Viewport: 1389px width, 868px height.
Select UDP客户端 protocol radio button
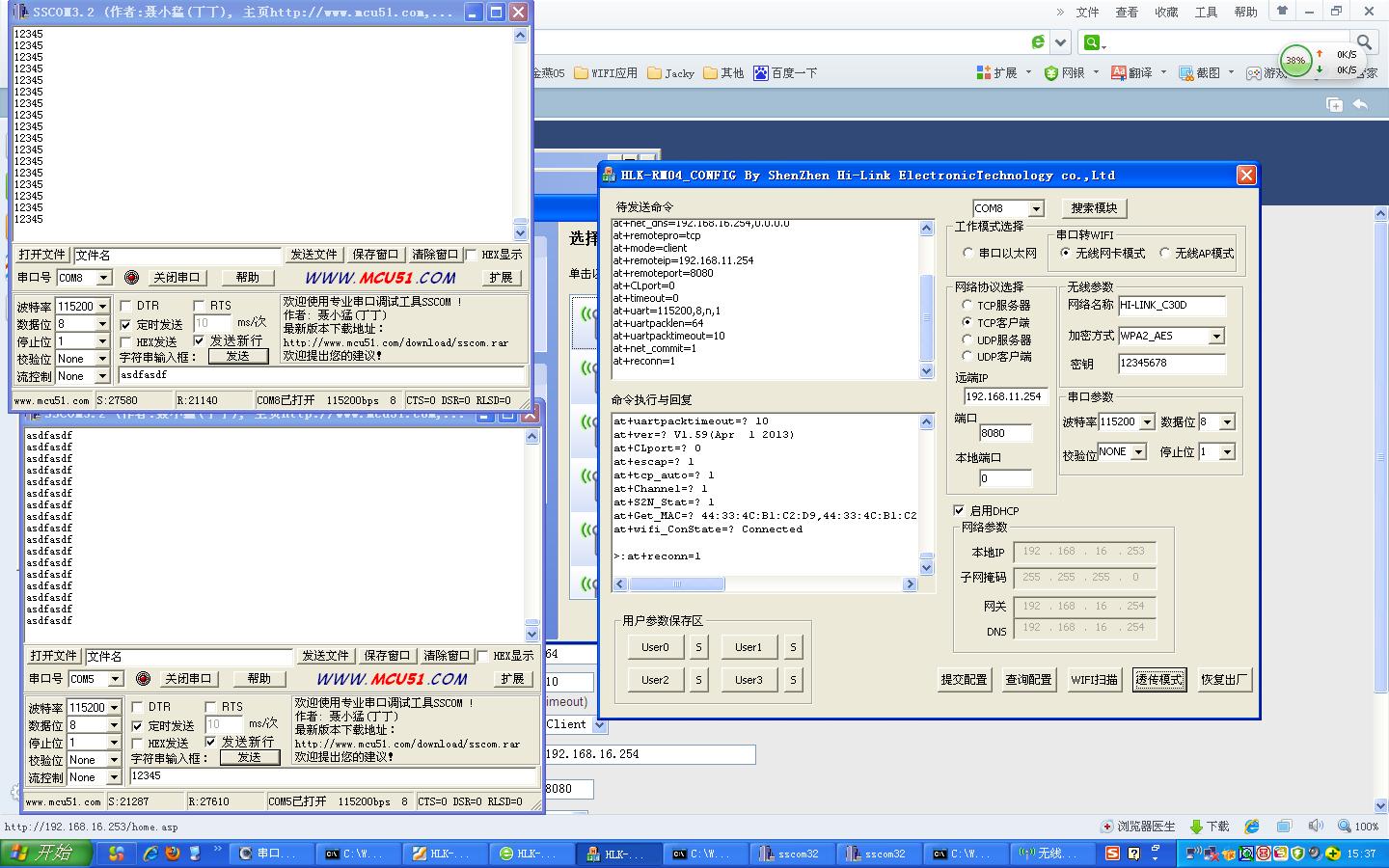tap(967, 357)
